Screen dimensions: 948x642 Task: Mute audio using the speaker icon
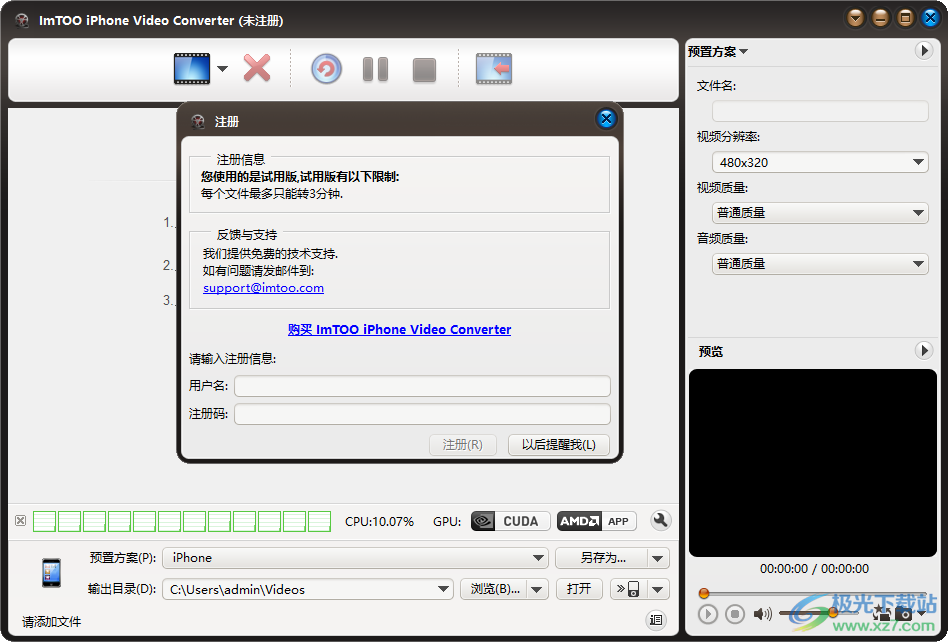pyautogui.click(x=762, y=613)
